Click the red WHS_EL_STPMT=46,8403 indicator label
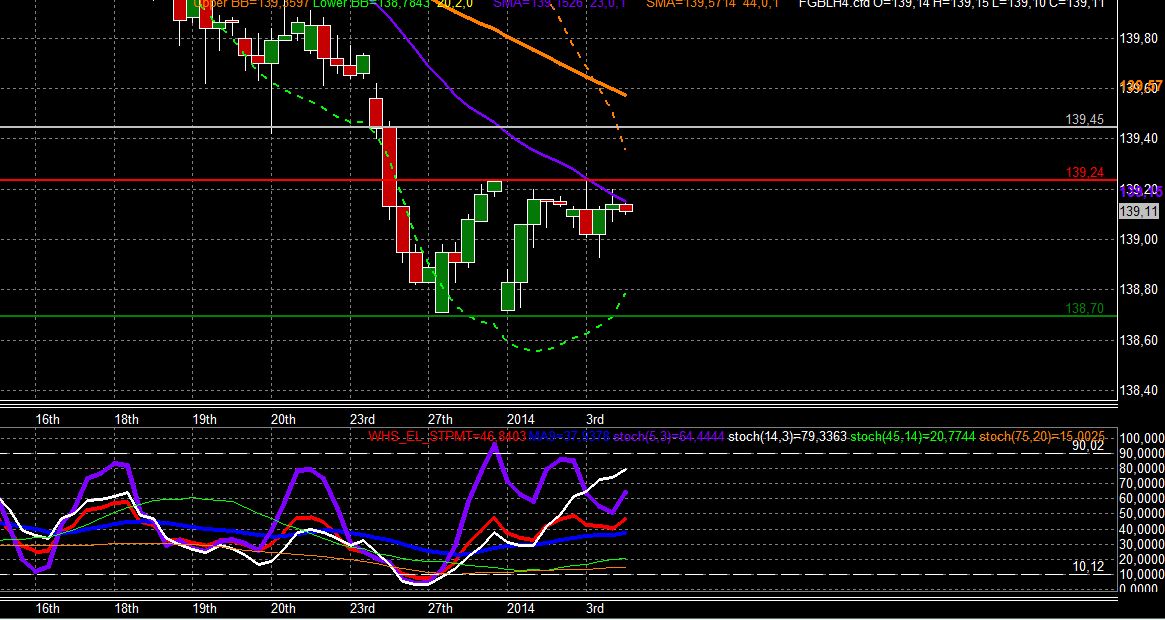The height and width of the screenshot is (620, 1165). 447,436
